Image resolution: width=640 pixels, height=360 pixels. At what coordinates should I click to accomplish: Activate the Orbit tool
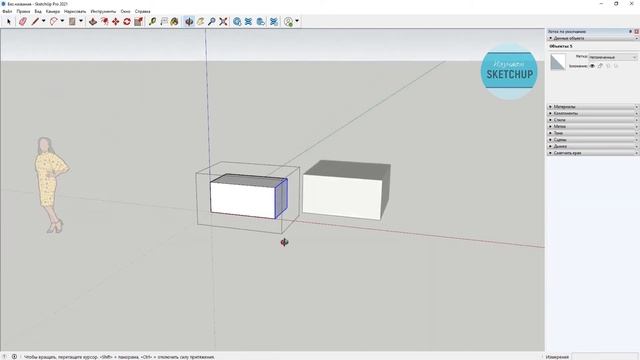click(189, 21)
